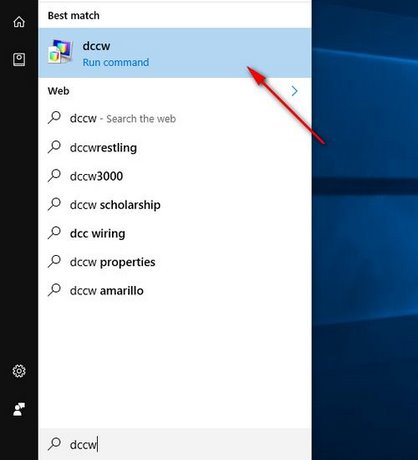
Task: Pick the dccw amarillo suggestion
Action: point(175,290)
